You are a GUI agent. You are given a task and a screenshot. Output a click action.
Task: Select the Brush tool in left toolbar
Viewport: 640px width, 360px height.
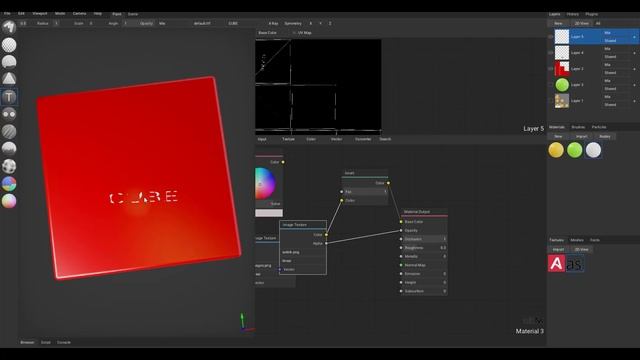tap(9, 27)
